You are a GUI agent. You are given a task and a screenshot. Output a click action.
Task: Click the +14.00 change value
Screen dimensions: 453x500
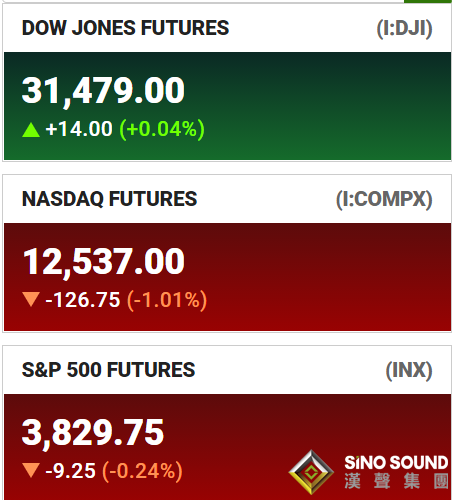(79, 129)
